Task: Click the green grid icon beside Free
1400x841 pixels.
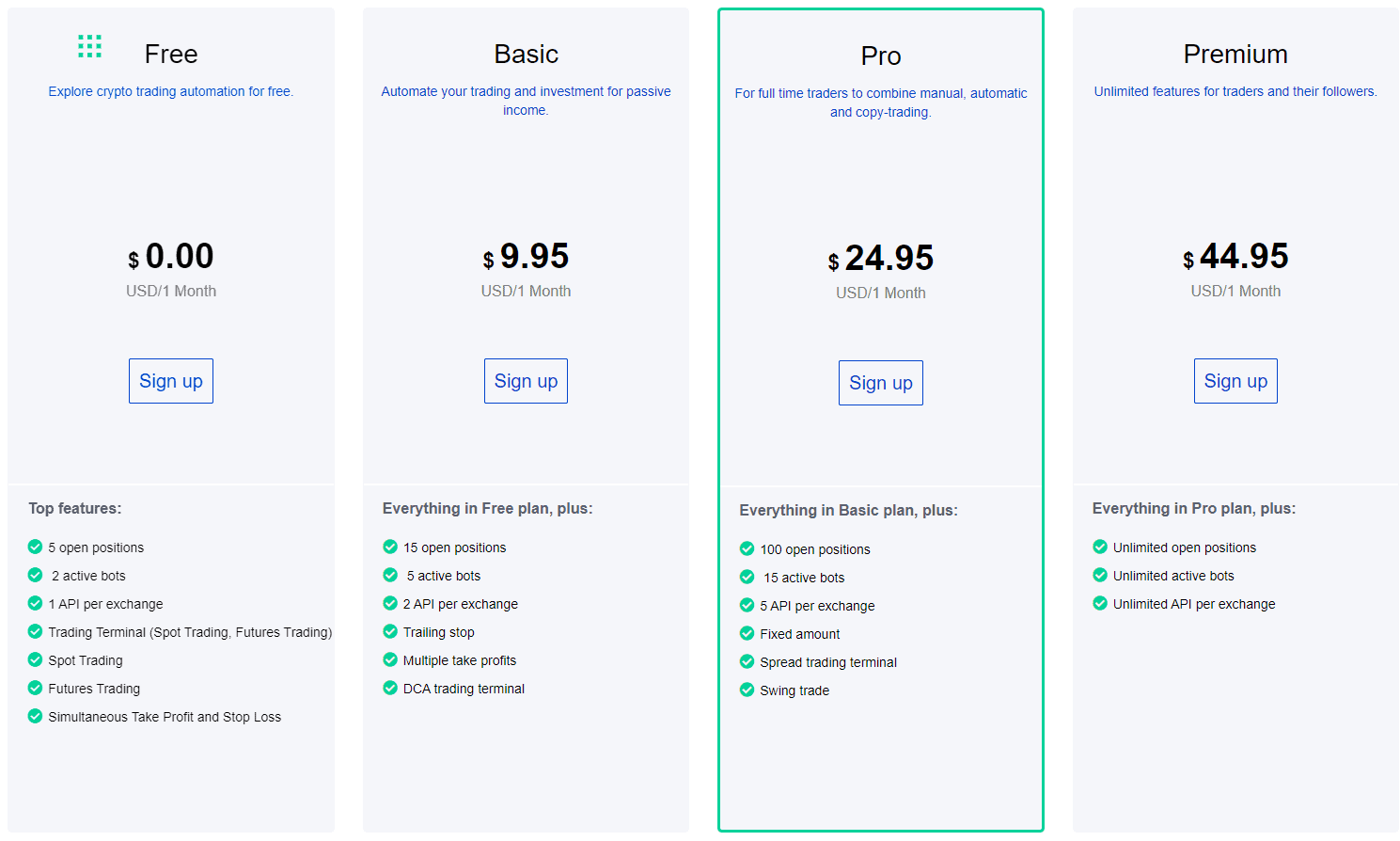Action: tap(89, 46)
